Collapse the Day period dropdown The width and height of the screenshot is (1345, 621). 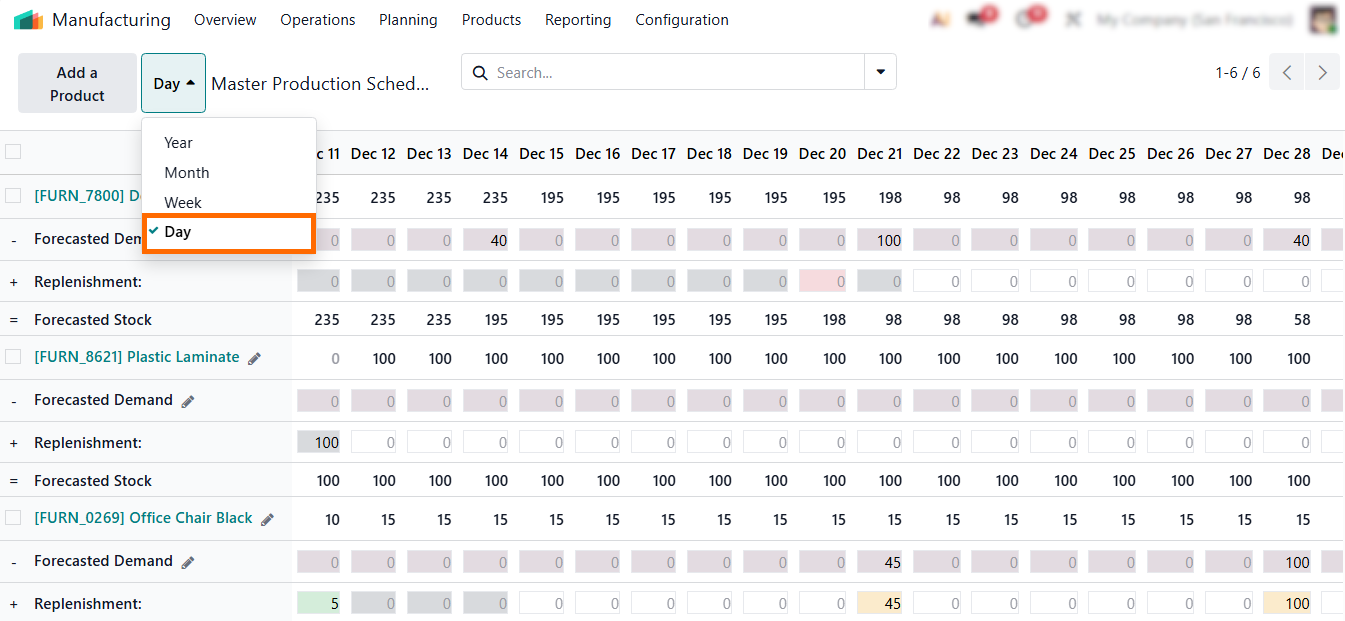173,83
